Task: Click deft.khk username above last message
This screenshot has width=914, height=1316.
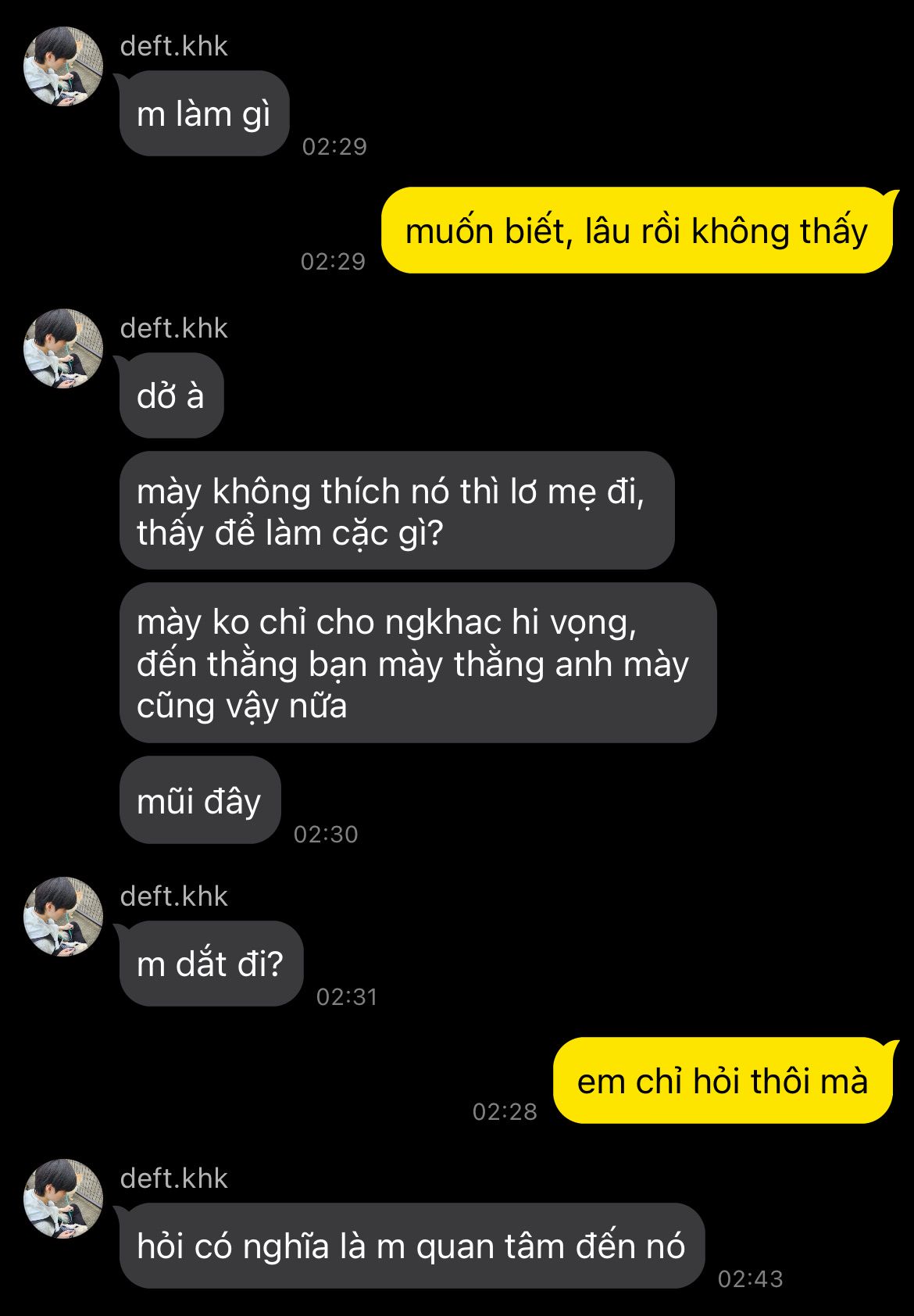Action: coord(173,1178)
